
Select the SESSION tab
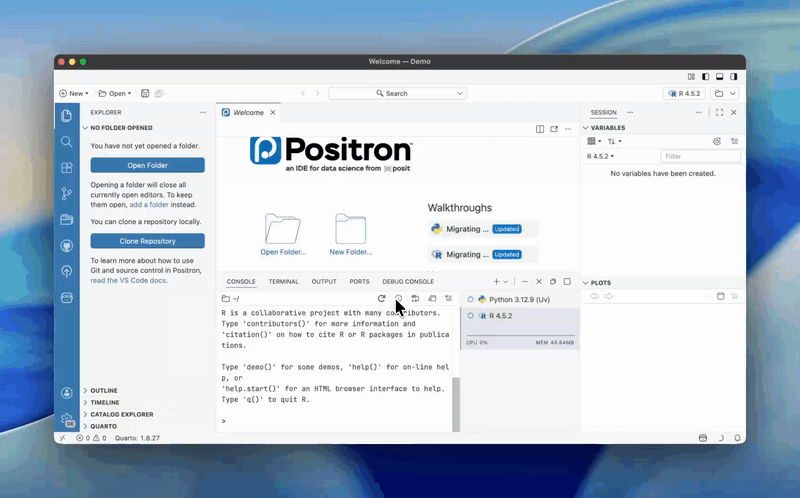click(604, 112)
